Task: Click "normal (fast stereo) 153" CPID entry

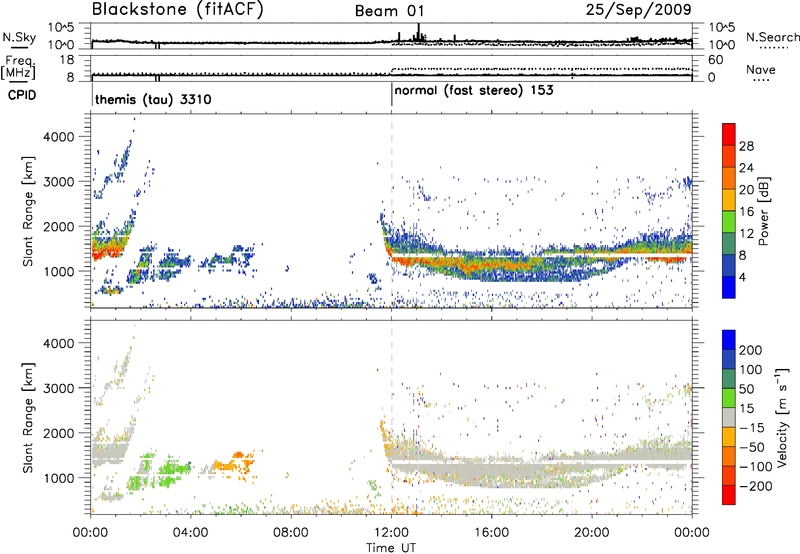Action: pyautogui.click(x=474, y=91)
